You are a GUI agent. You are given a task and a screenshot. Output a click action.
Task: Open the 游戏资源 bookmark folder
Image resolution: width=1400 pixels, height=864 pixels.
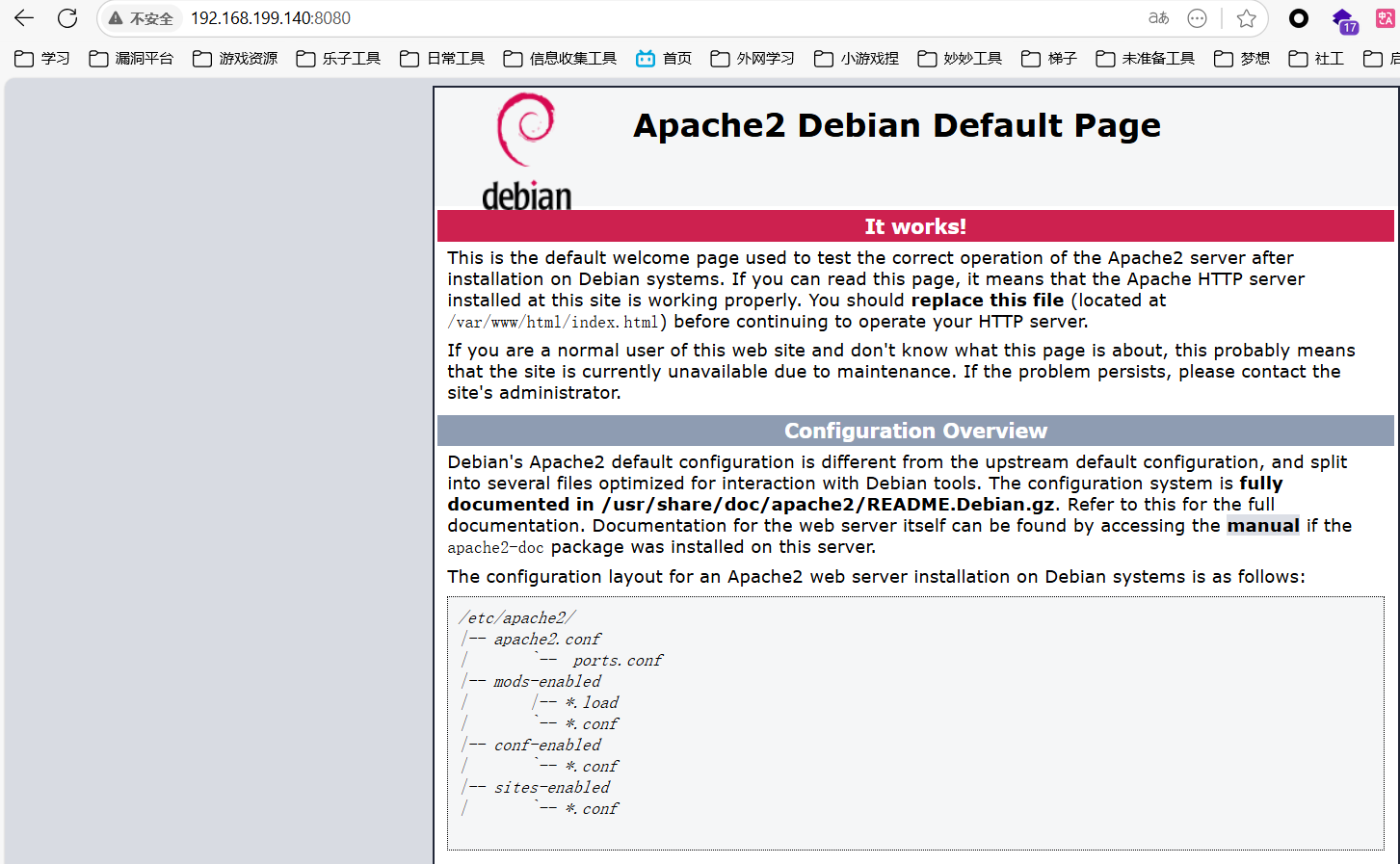(235, 59)
